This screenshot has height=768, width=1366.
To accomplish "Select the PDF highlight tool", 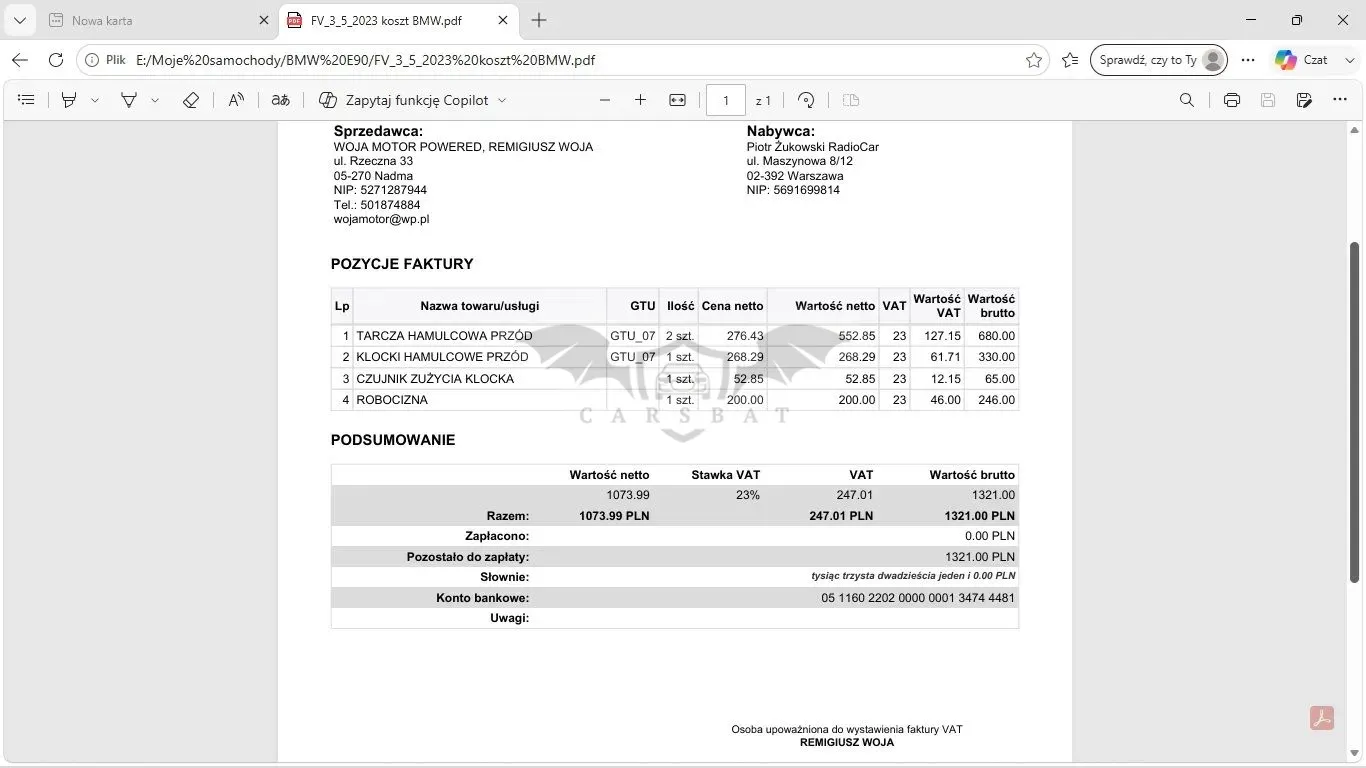I will point(69,100).
